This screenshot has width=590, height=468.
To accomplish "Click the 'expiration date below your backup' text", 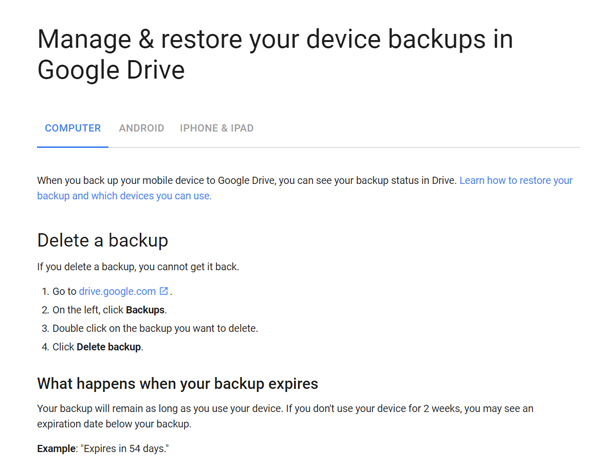I will (x=114, y=424).
